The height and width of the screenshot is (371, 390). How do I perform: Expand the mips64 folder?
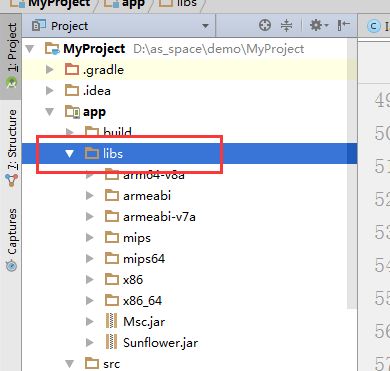click(90, 259)
